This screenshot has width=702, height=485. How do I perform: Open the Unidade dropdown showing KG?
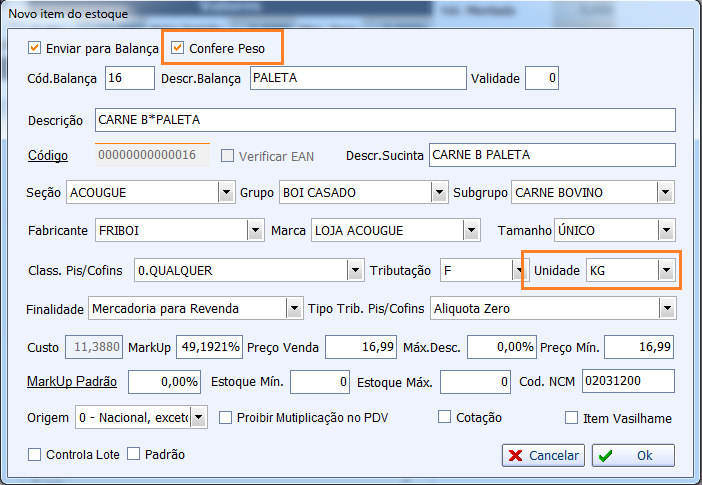coord(665,270)
